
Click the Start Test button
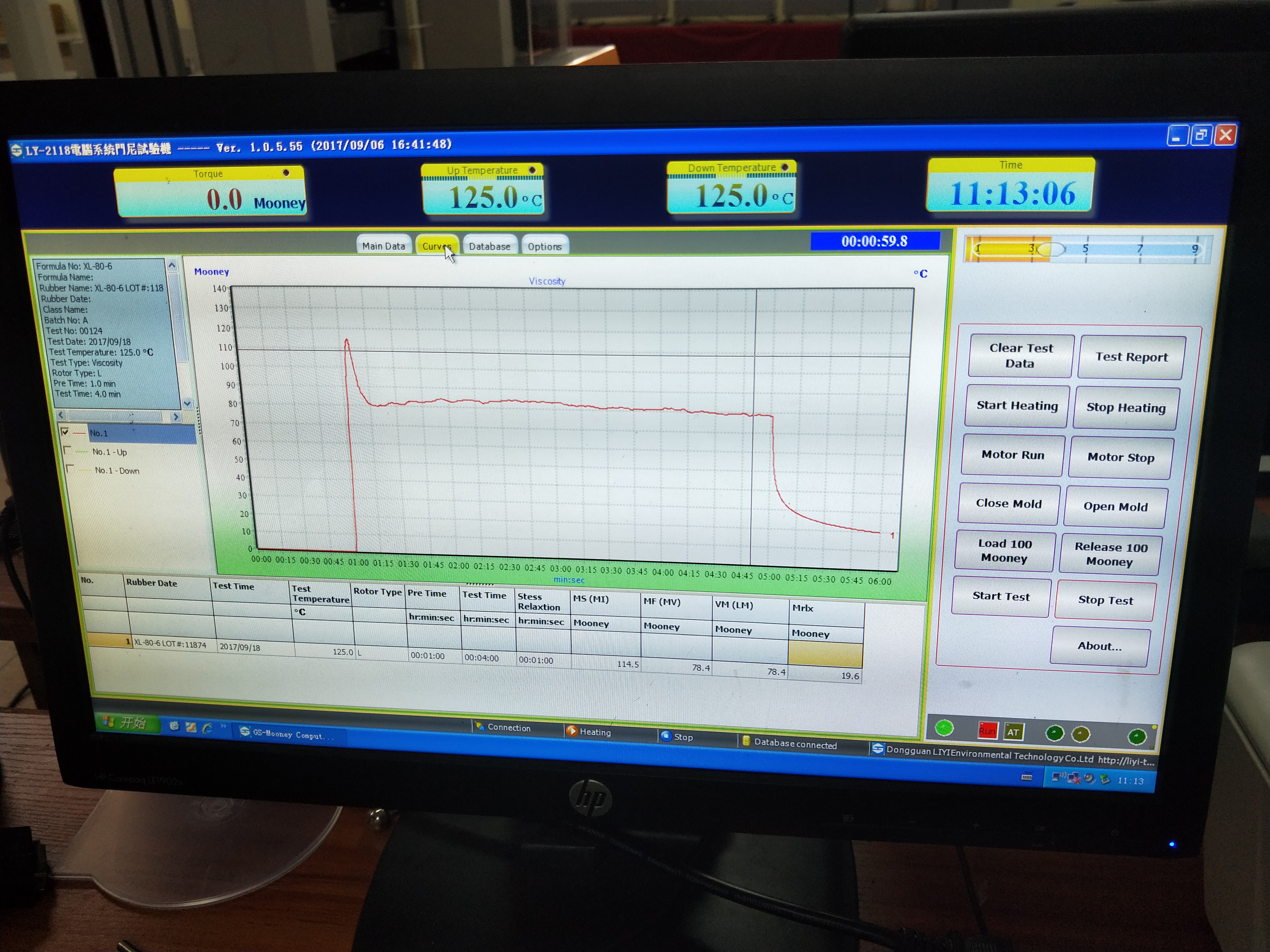(x=1001, y=596)
